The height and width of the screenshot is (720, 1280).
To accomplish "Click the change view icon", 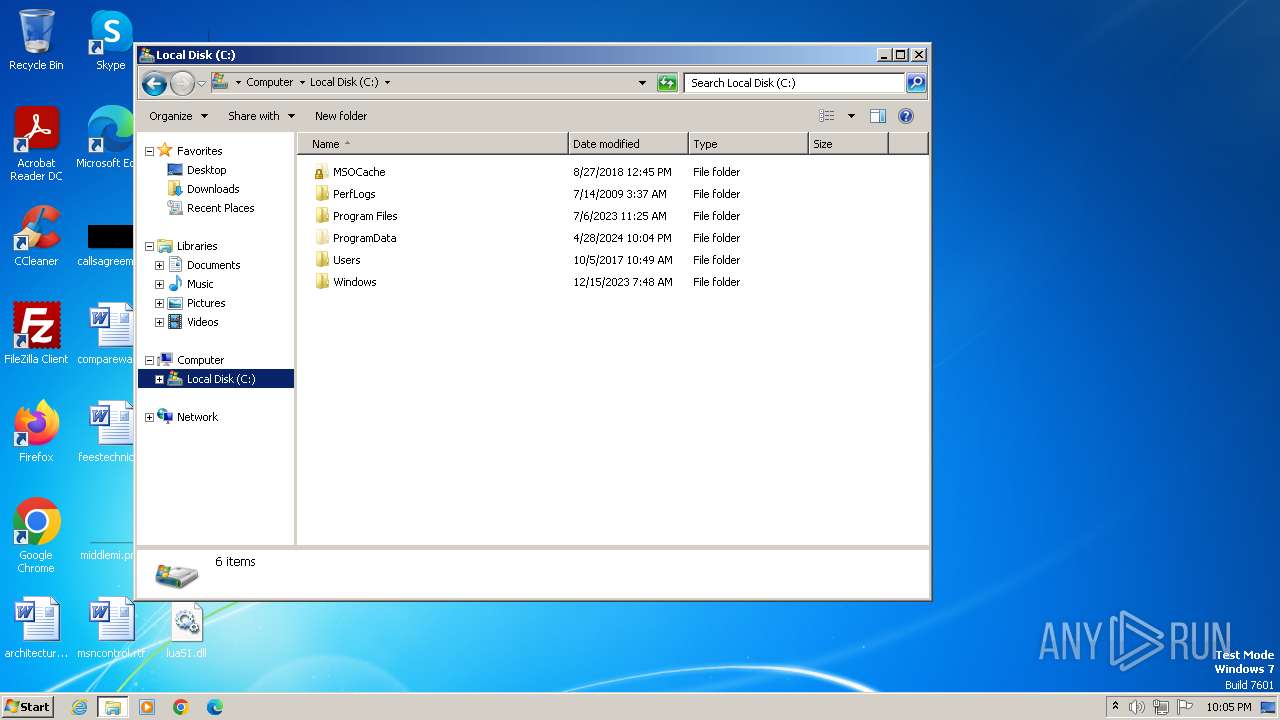I will (826, 116).
